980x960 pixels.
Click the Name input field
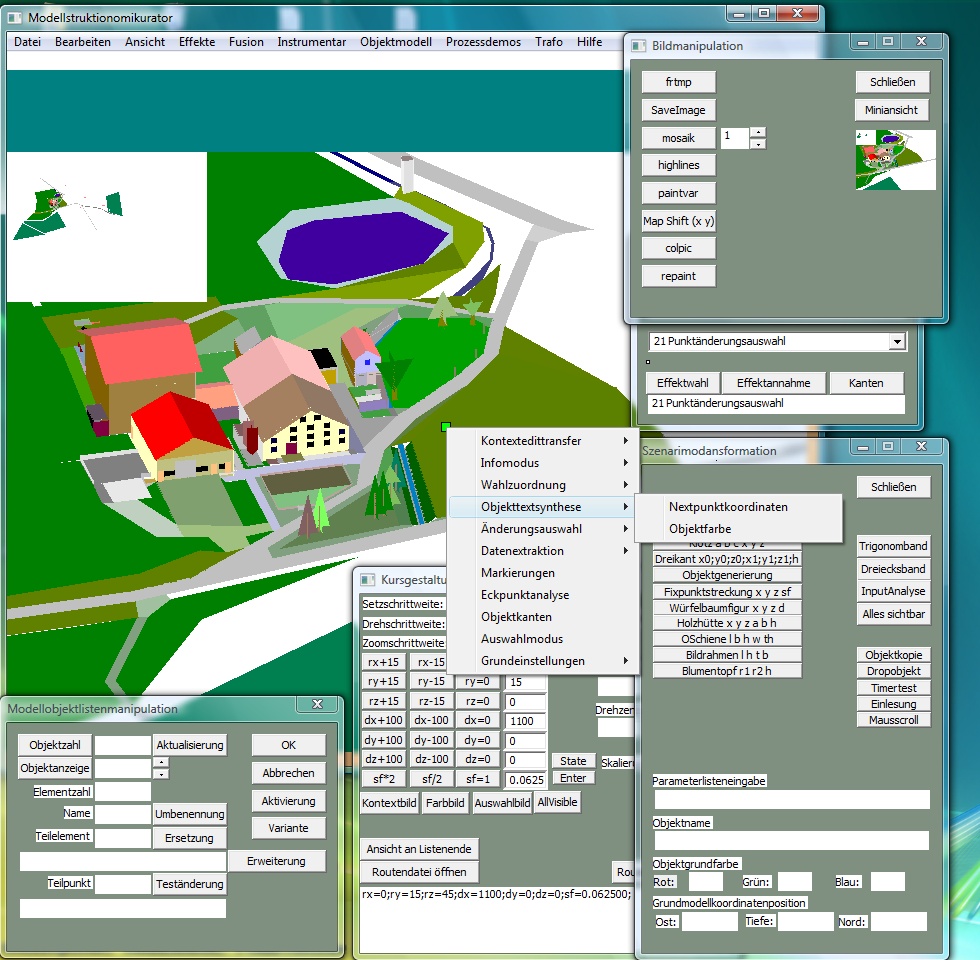click(x=122, y=814)
